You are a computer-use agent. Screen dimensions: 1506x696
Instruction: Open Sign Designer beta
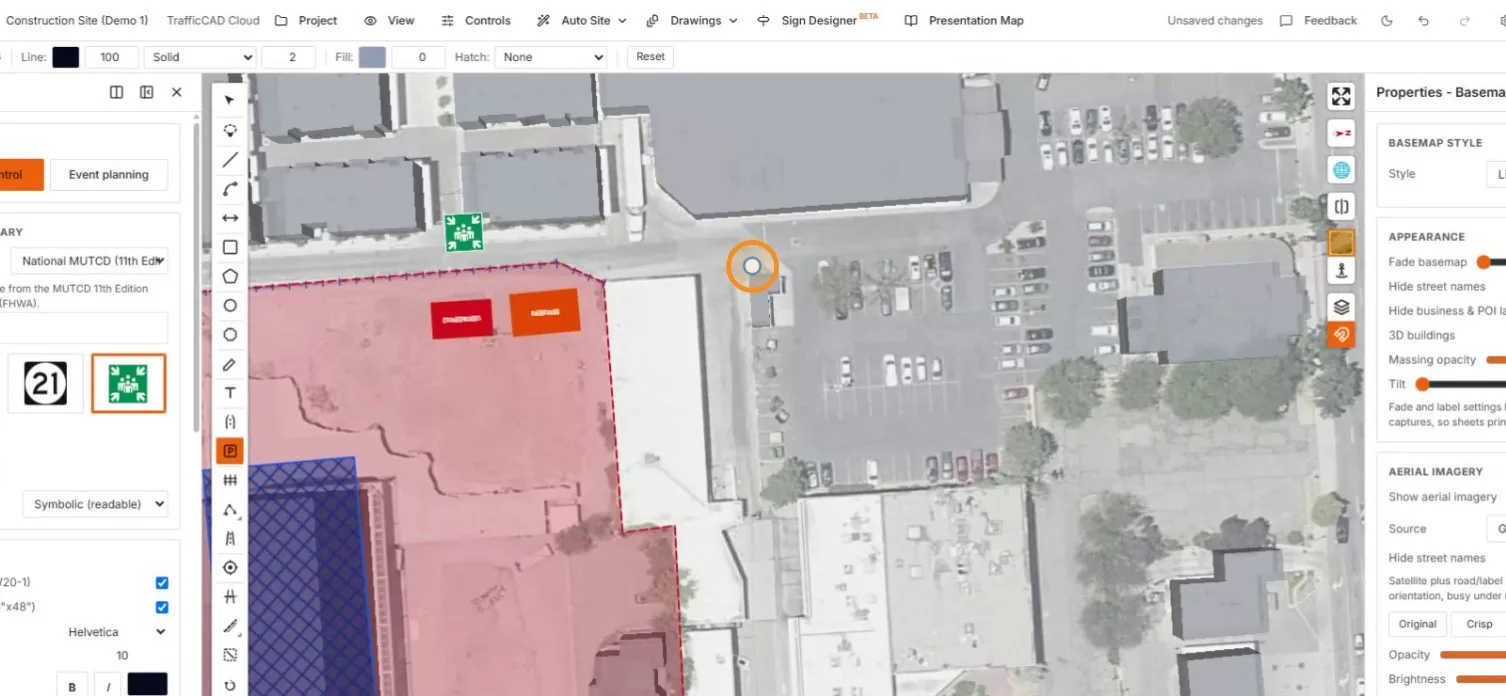pyautogui.click(x=817, y=20)
